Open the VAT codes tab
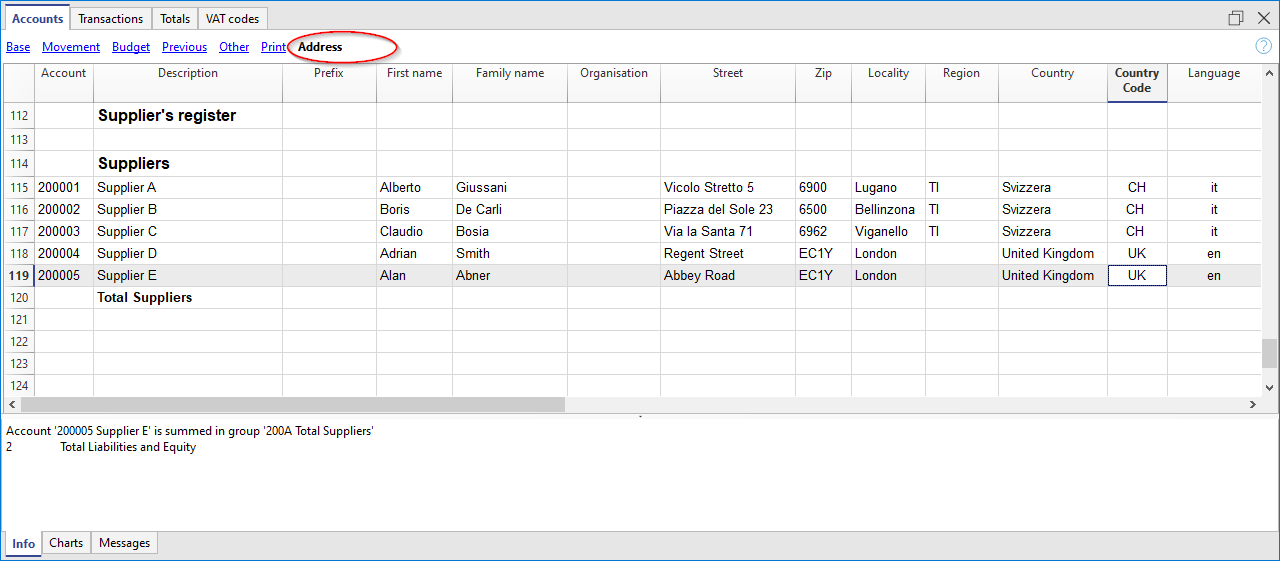This screenshot has width=1280, height=561. pos(232,19)
